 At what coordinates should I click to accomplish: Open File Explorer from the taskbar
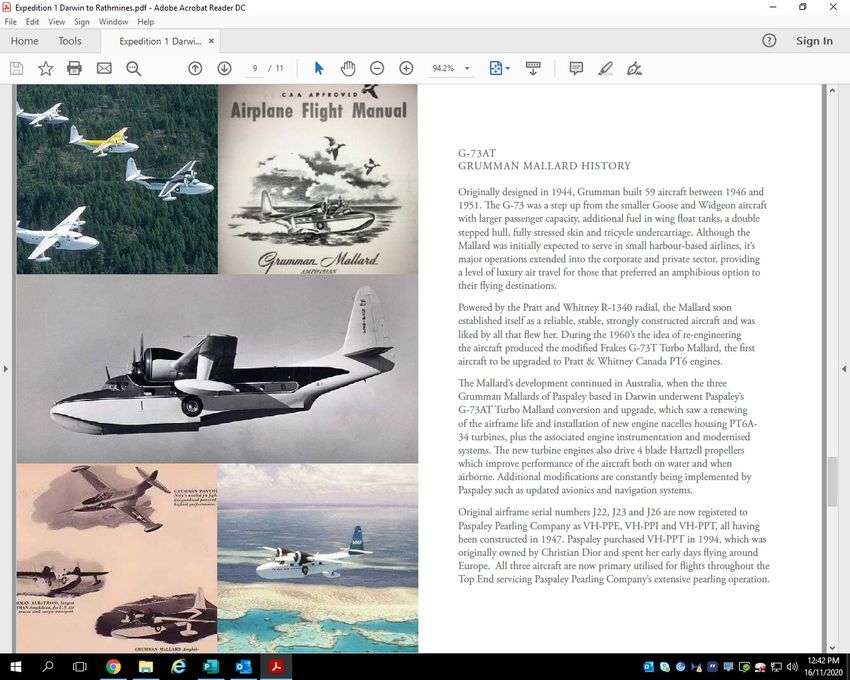coord(145,666)
